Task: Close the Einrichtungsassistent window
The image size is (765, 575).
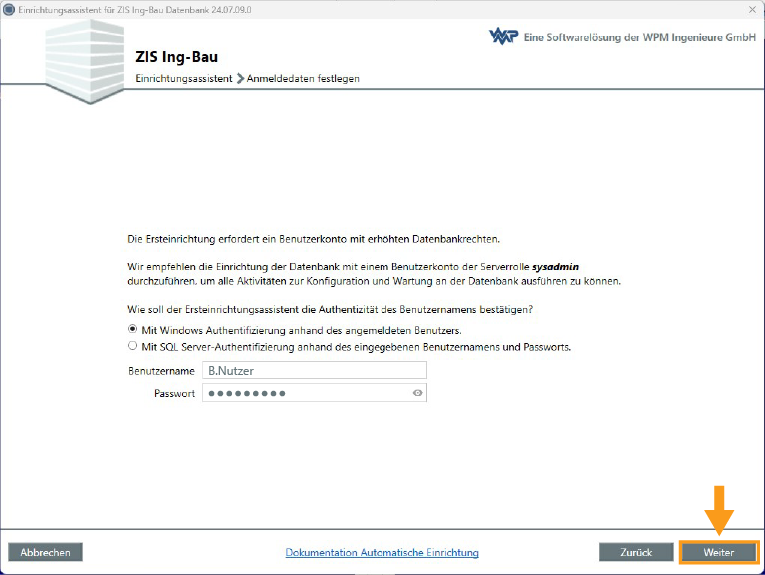Action: [751, 8]
